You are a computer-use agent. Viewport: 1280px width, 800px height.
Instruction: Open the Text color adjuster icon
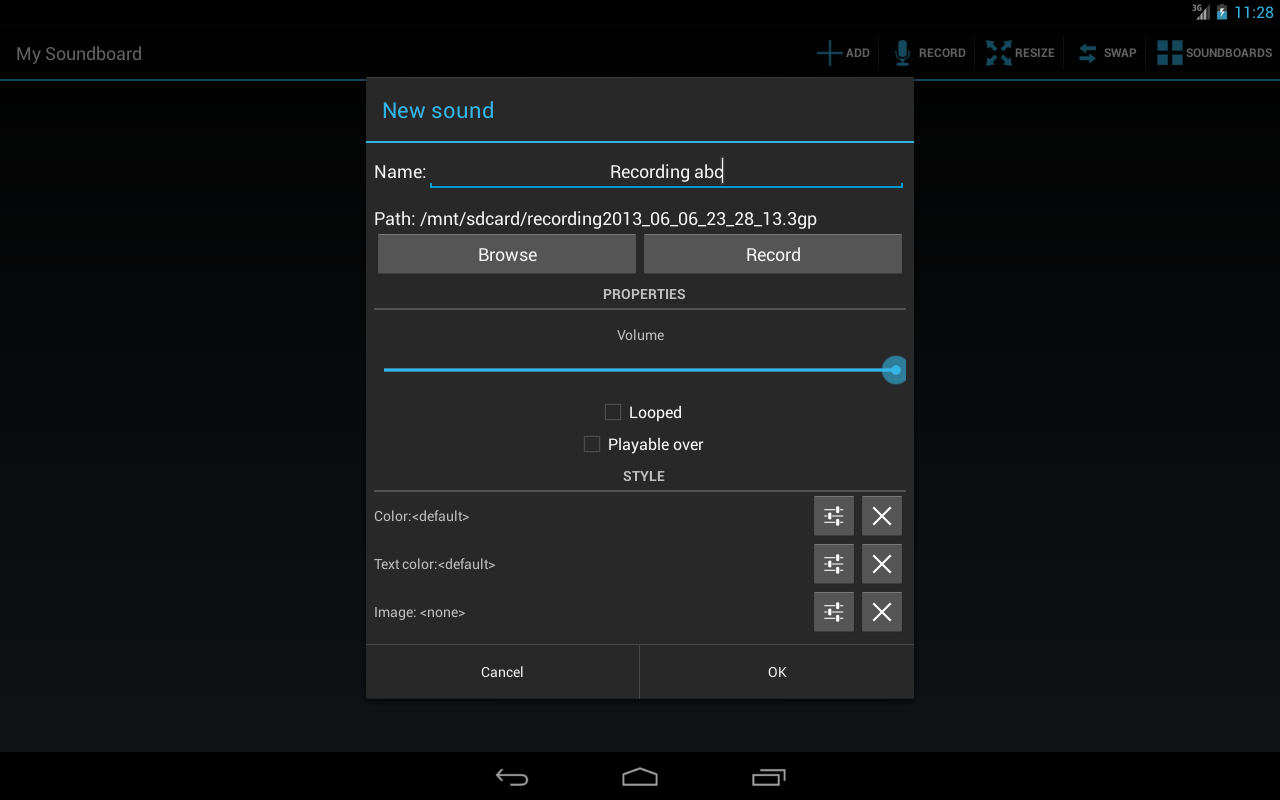pos(833,563)
